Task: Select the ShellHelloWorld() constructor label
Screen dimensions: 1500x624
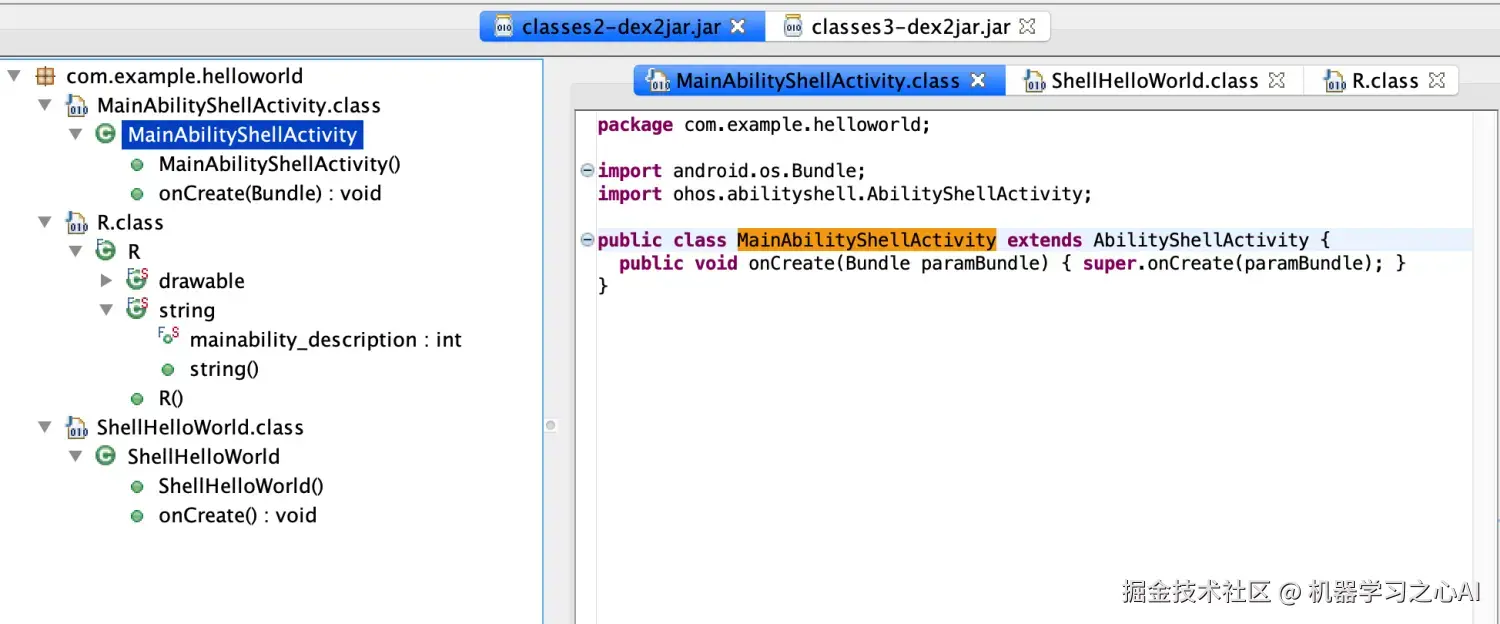Action: (241, 486)
